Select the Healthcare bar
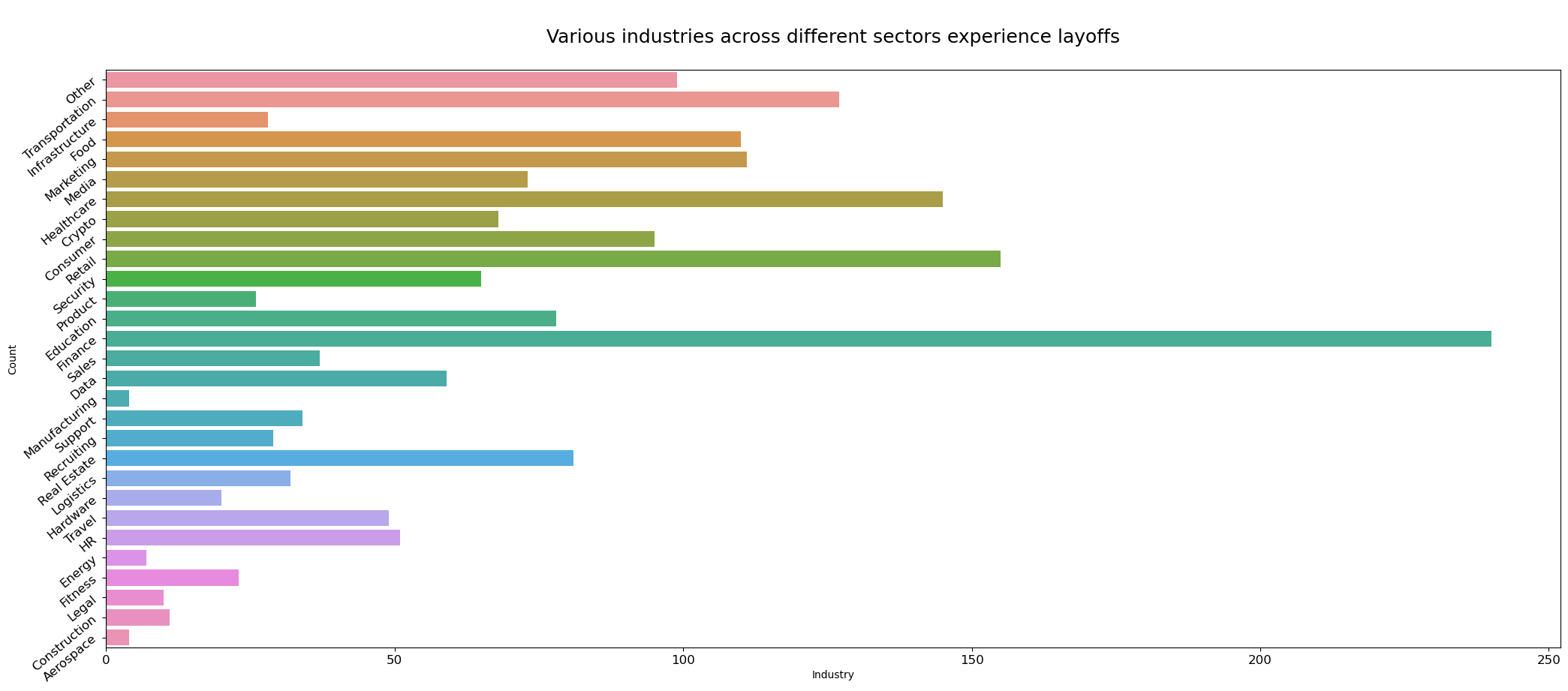This screenshot has height=691, width=1568. click(x=525, y=200)
